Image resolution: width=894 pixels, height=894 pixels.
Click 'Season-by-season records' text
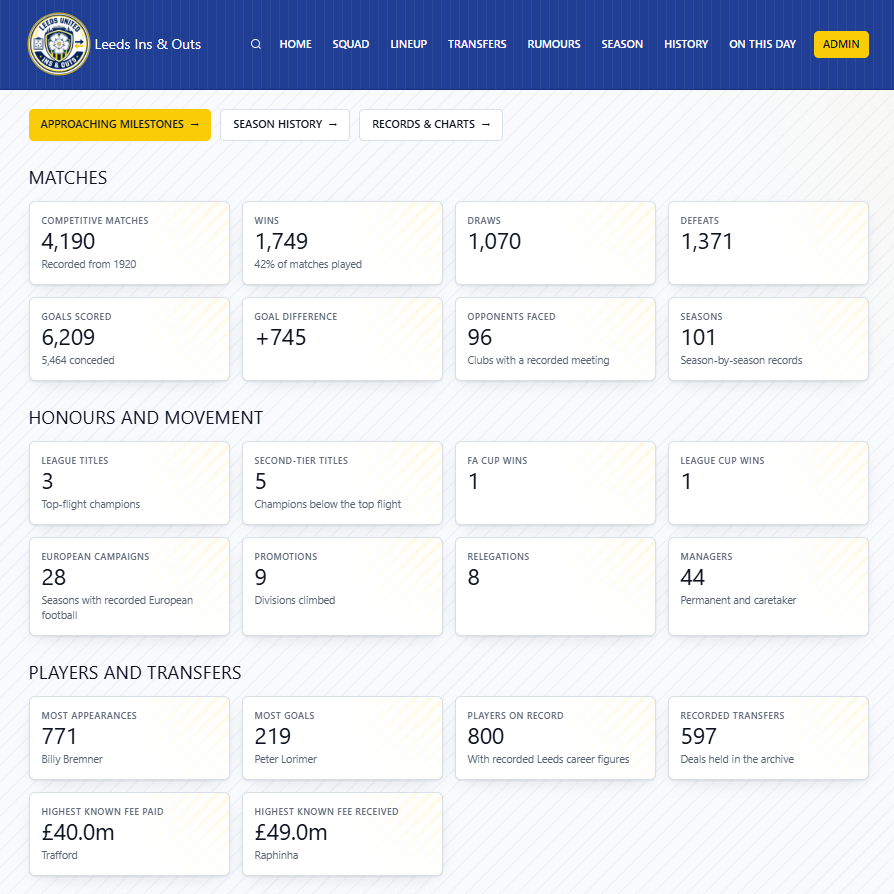pos(741,360)
